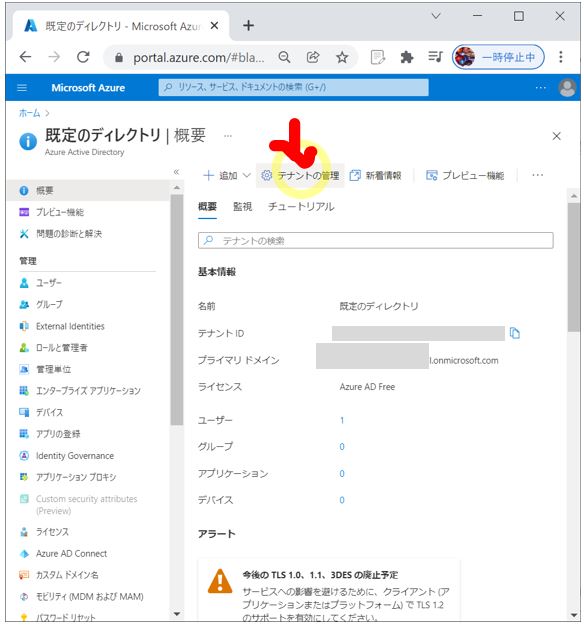Open the デバイス count link 0
The width and height of the screenshot is (584, 625).
342,500
